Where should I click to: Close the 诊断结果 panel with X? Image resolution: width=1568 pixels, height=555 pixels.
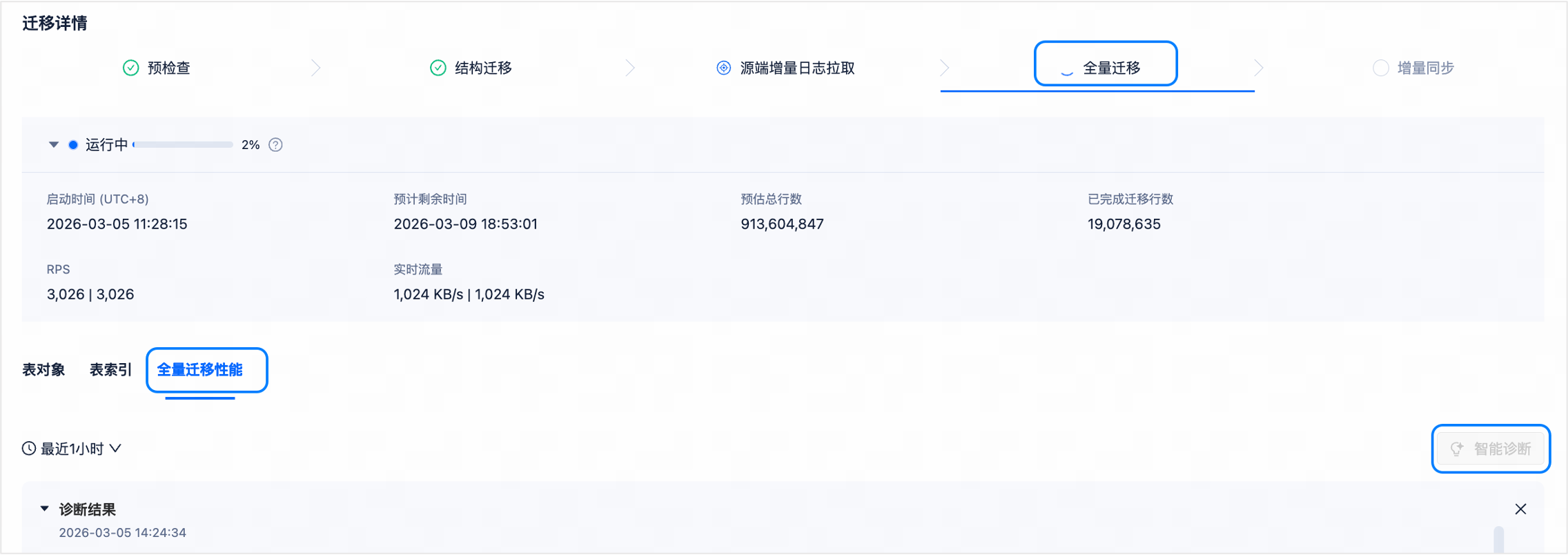point(1520,509)
